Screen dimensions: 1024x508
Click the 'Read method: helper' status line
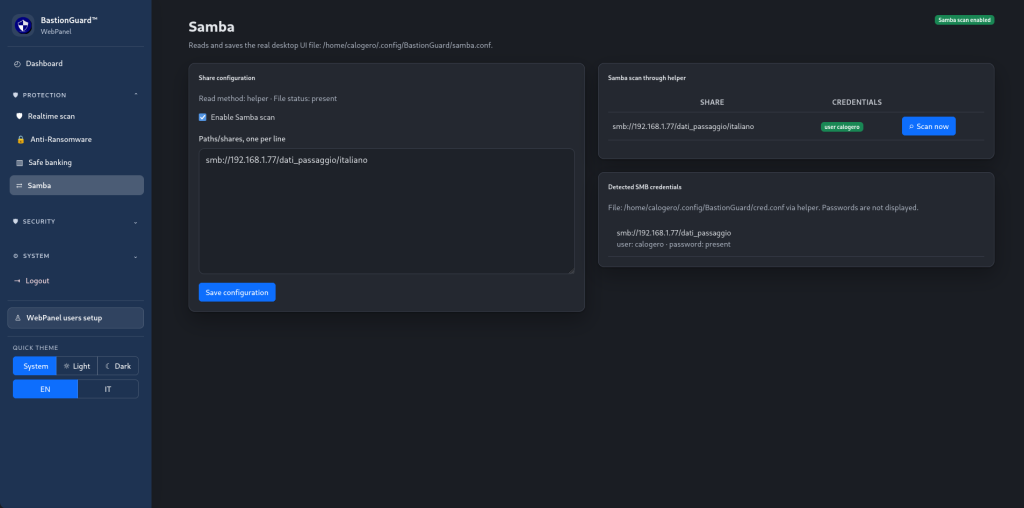(268, 99)
